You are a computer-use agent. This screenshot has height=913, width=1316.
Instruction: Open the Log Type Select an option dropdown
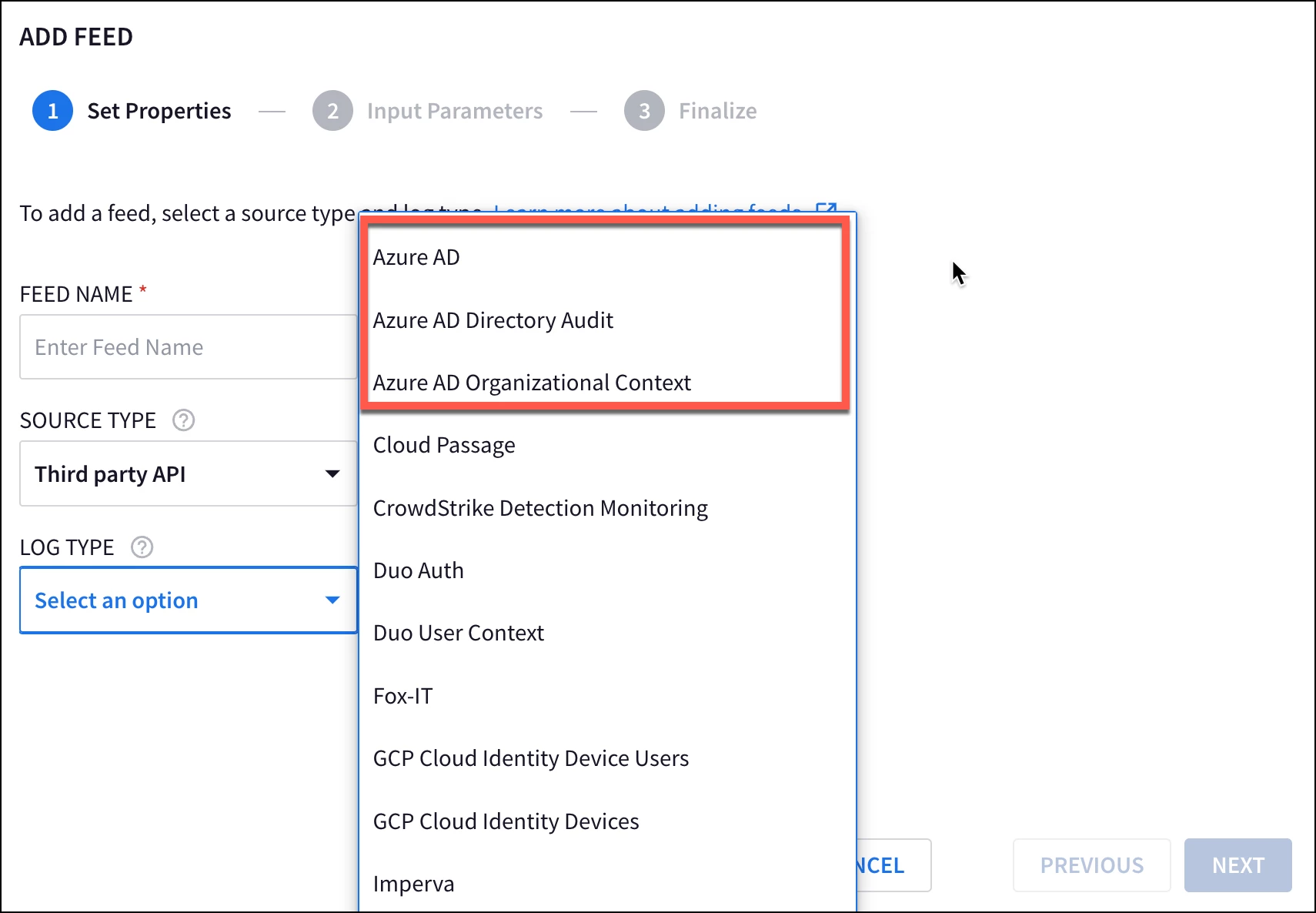[189, 600]
